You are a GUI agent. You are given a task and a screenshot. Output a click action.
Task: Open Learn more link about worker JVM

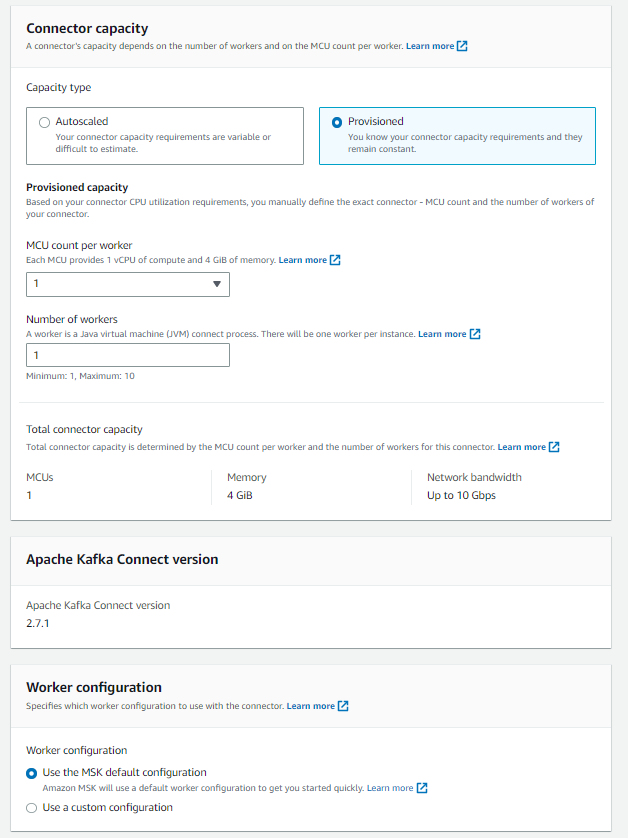442,334
